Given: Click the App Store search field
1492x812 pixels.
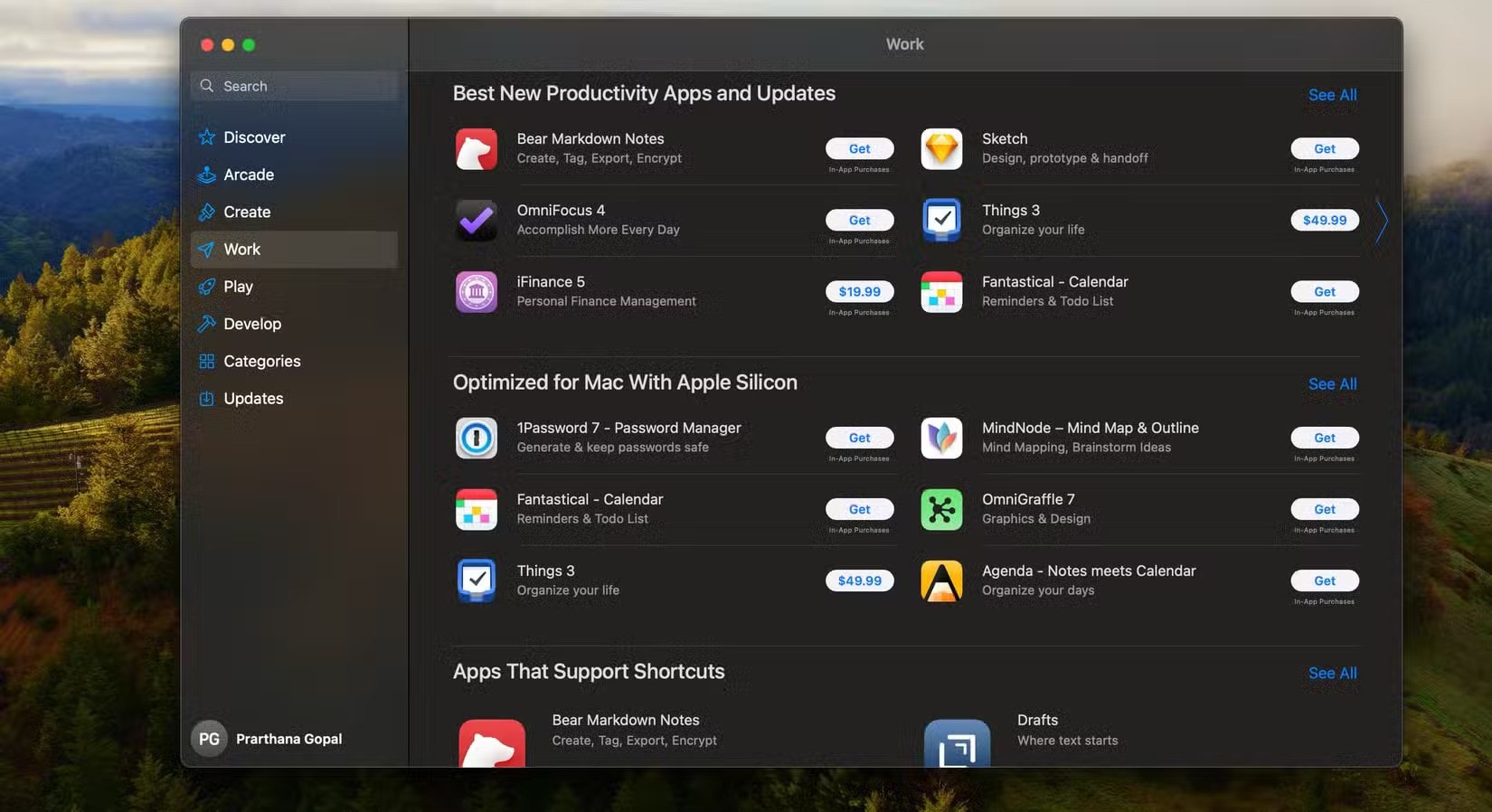Looking at the screenshot, I should (x=294, y=86).
